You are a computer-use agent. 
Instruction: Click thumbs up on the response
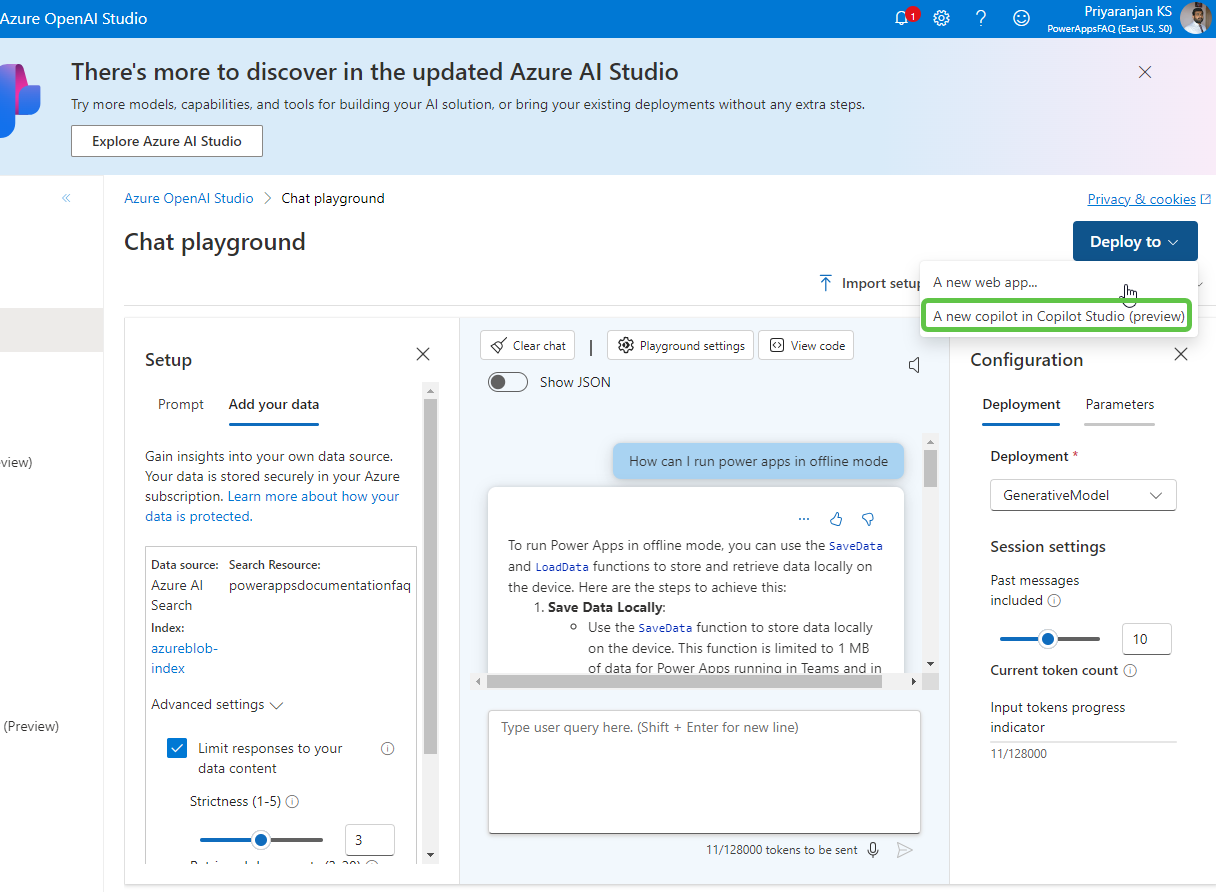836,519
